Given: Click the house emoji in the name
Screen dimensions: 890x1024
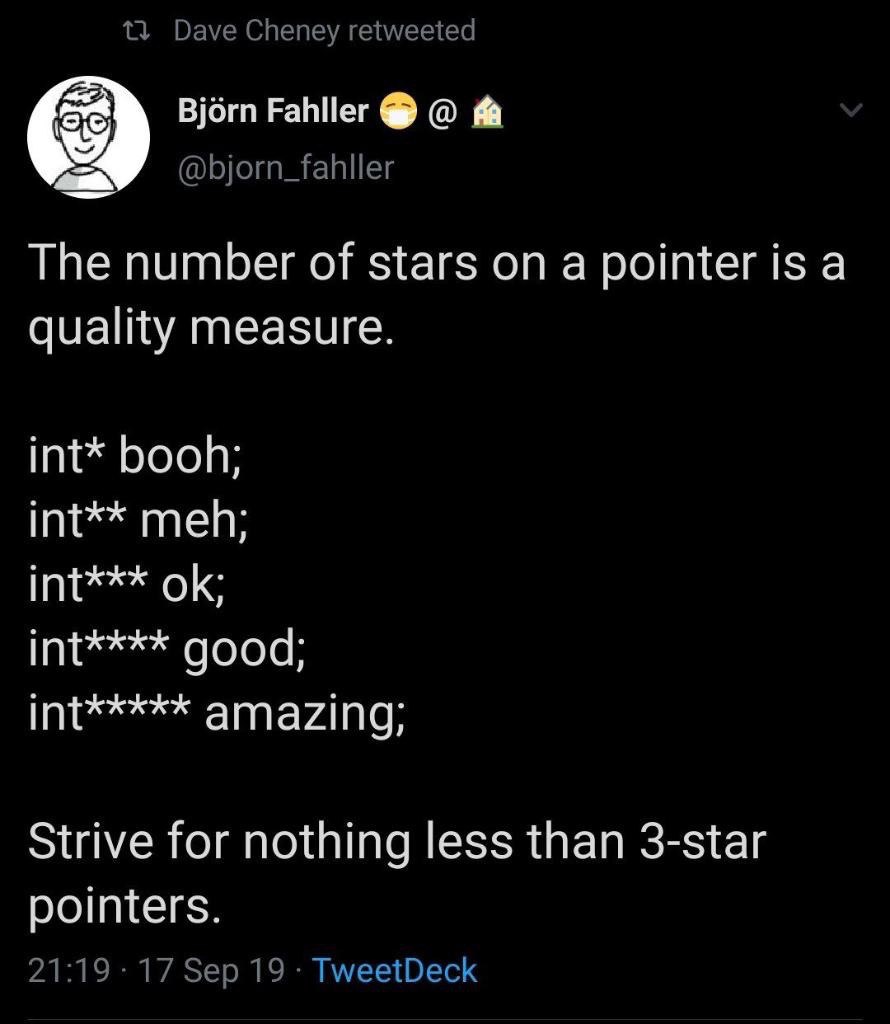Looking at the screenshot, I should [486, 113].
